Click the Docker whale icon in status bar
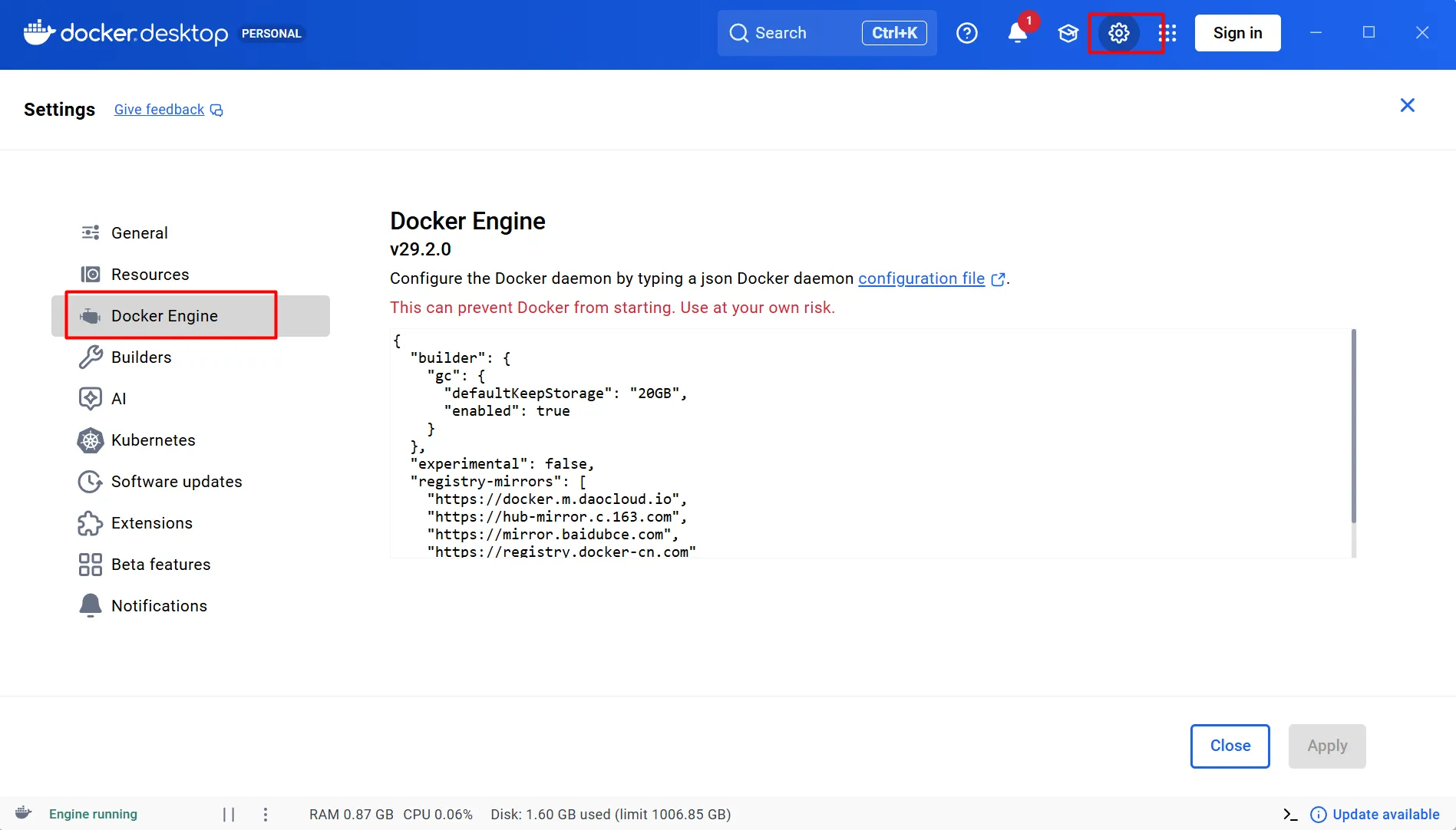The width and height of the screenshot is (1456, 830). [24, 813]
